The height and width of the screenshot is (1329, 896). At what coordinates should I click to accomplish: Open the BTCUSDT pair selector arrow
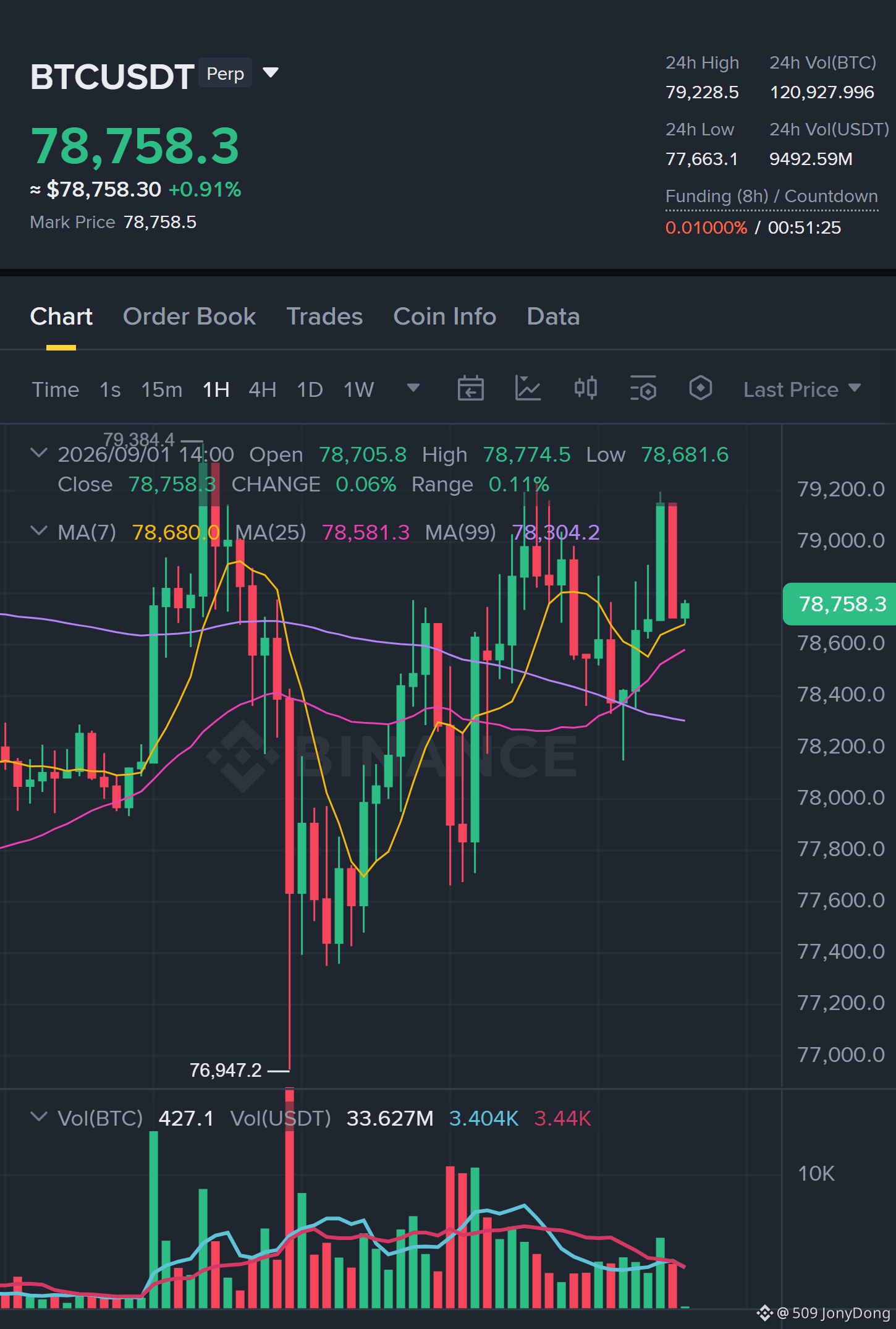pos(271,73)
